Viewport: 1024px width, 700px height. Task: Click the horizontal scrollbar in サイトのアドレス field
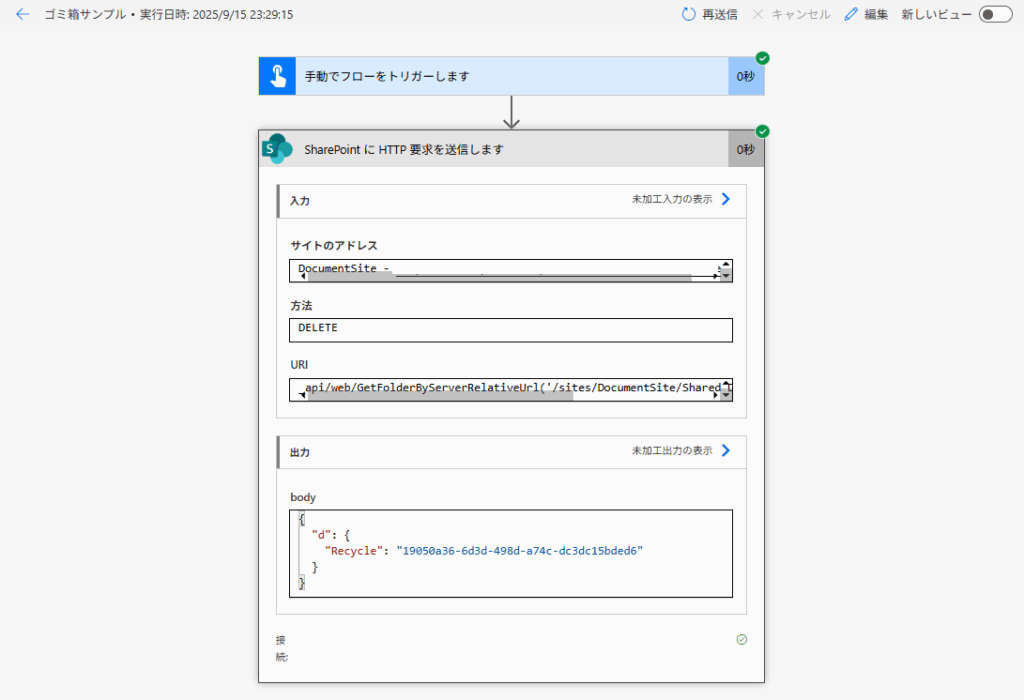[500, 278]
